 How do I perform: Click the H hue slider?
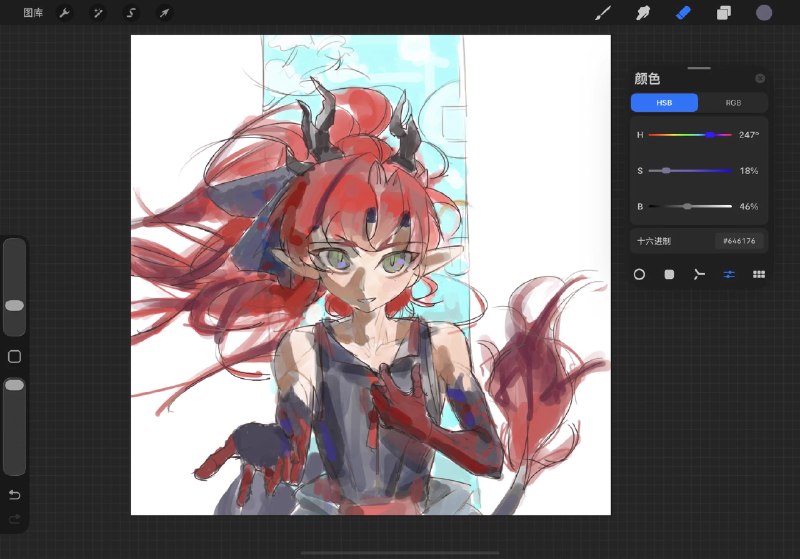click(690, 135)
